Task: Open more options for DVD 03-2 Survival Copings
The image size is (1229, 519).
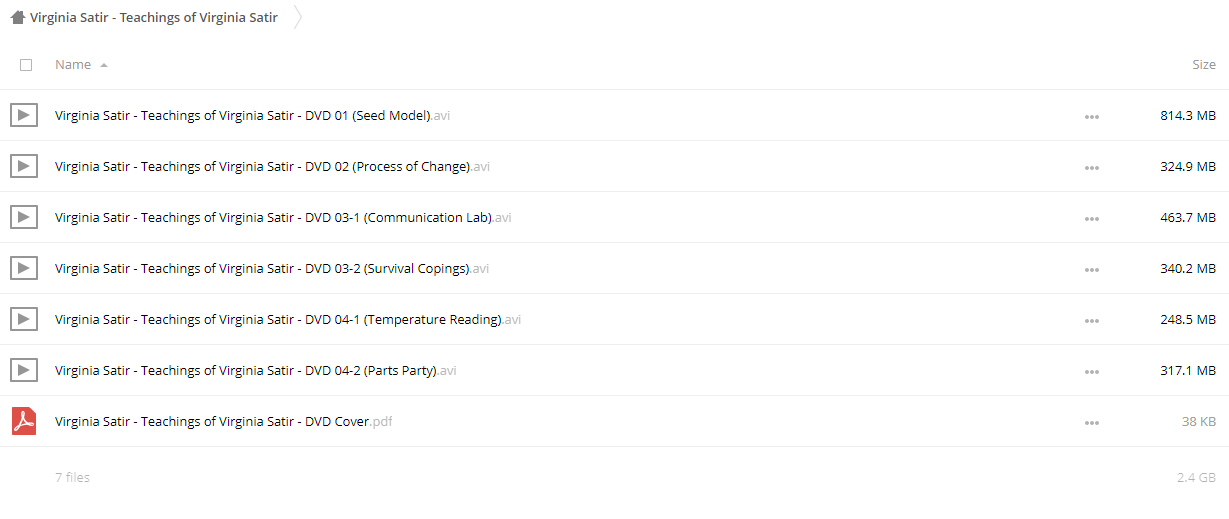Action: point(1091,269)
